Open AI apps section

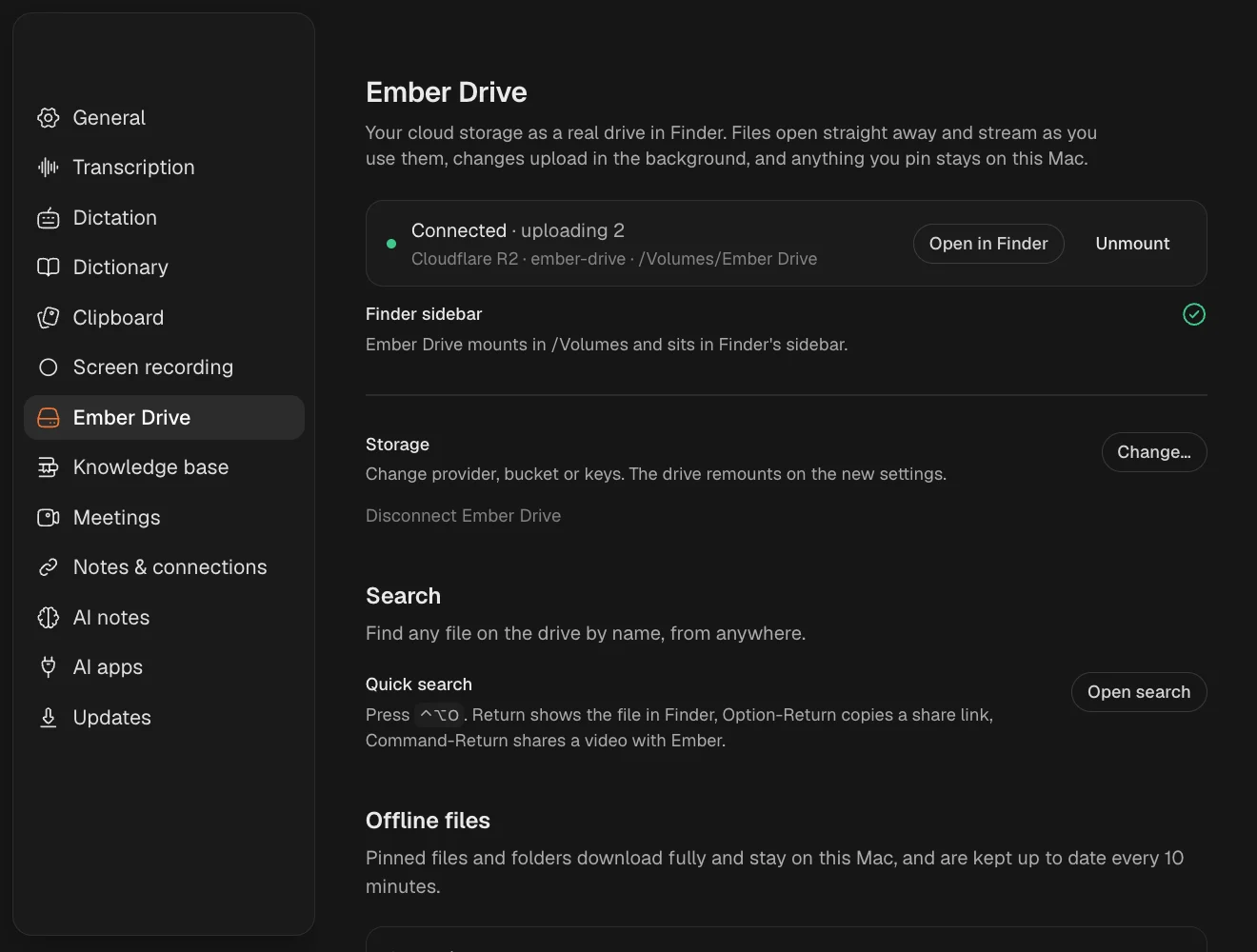coord(164,667)
